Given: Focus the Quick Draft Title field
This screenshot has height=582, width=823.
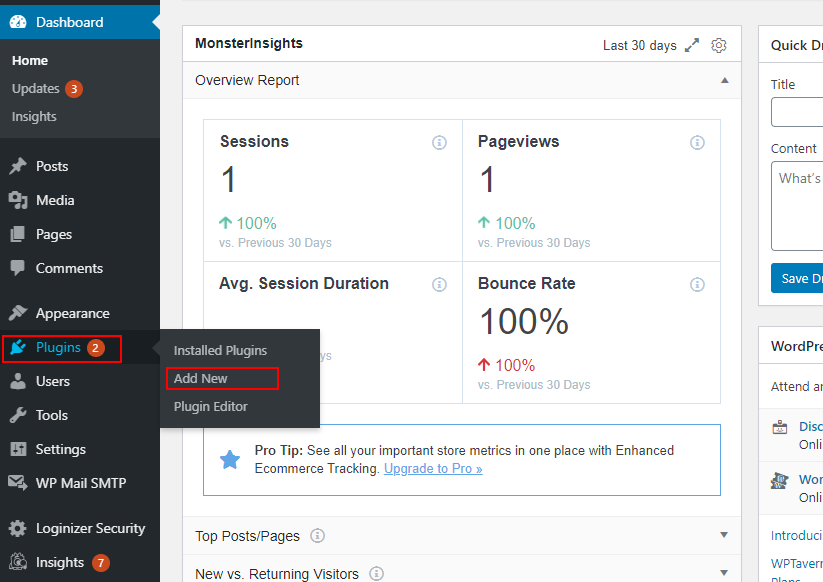Looking at the screenshot, I should pos(797,112).
